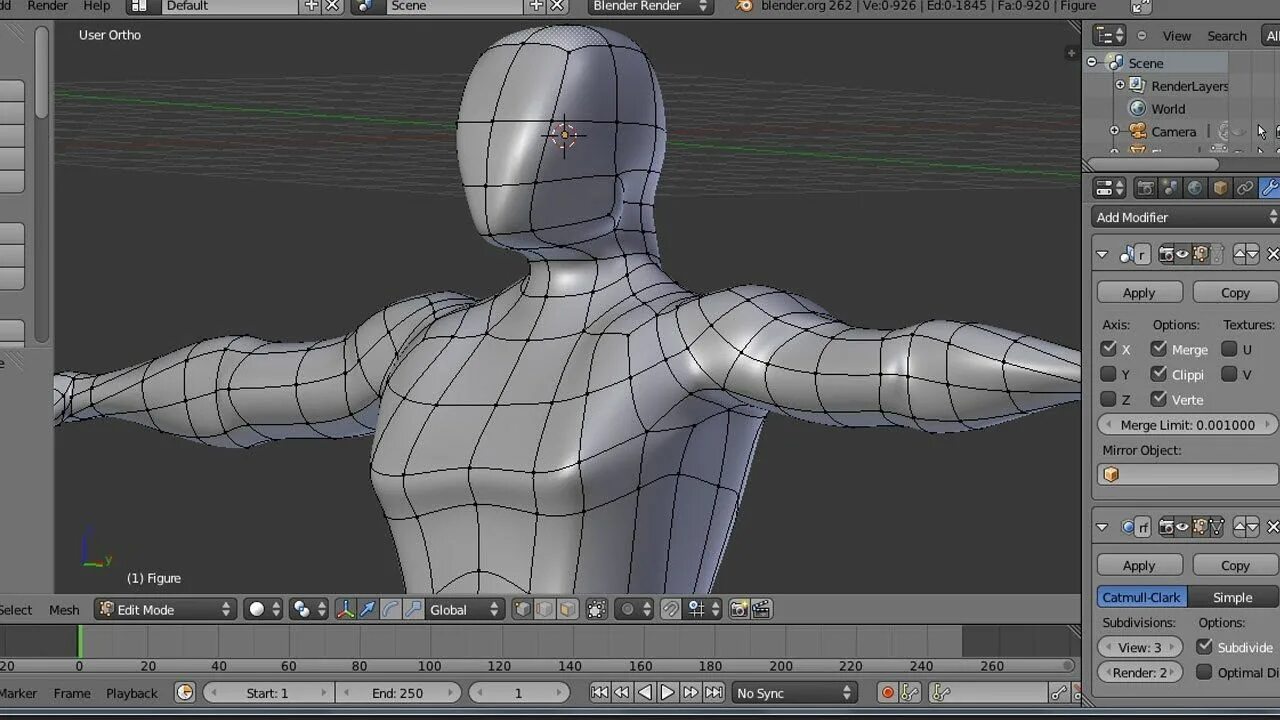
Task: Open the Global orientation dropdown
Action: tap(465, 609)
